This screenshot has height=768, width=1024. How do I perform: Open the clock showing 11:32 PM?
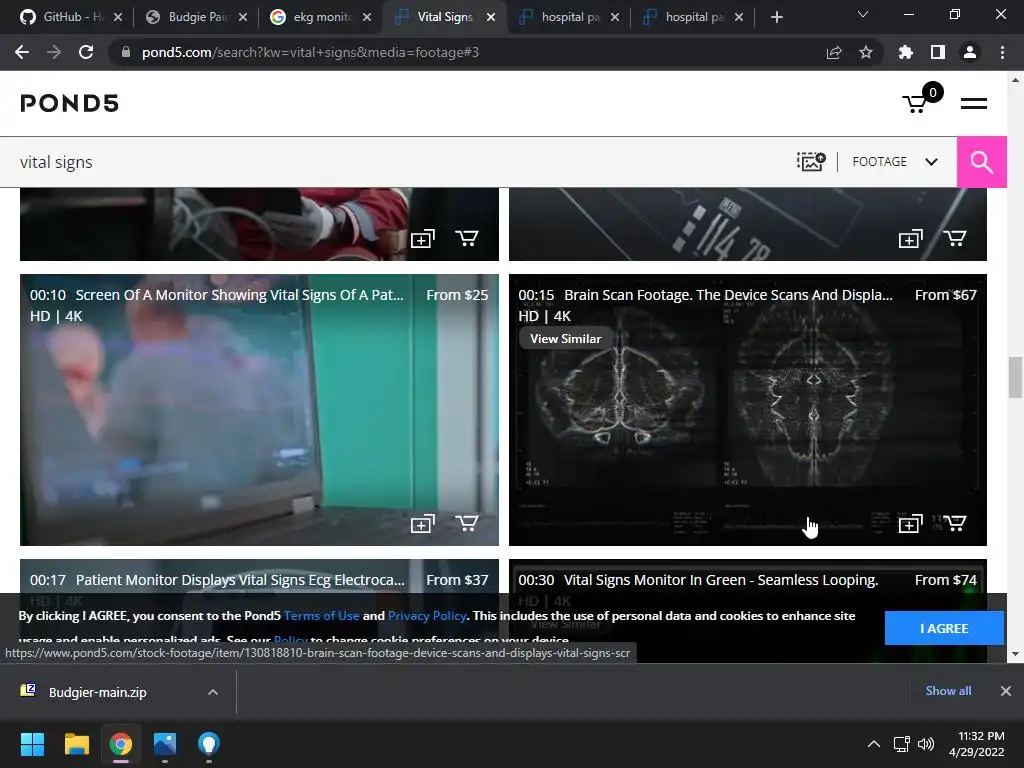(x=977, y=744)
